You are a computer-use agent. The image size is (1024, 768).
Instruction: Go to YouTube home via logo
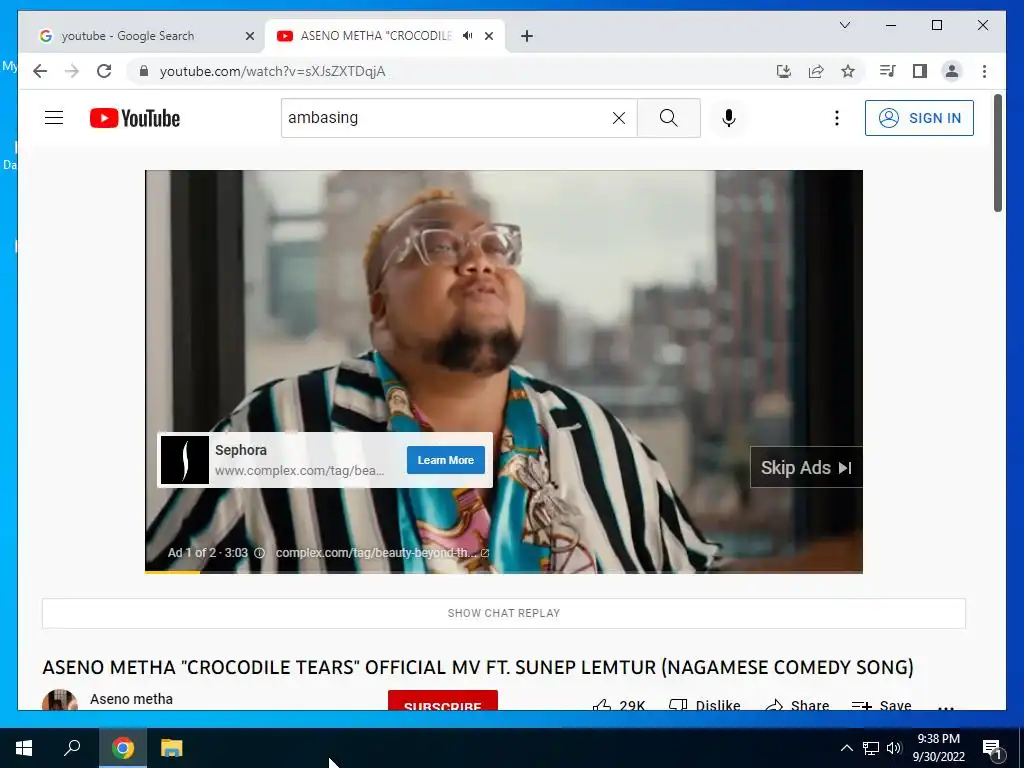135,118
